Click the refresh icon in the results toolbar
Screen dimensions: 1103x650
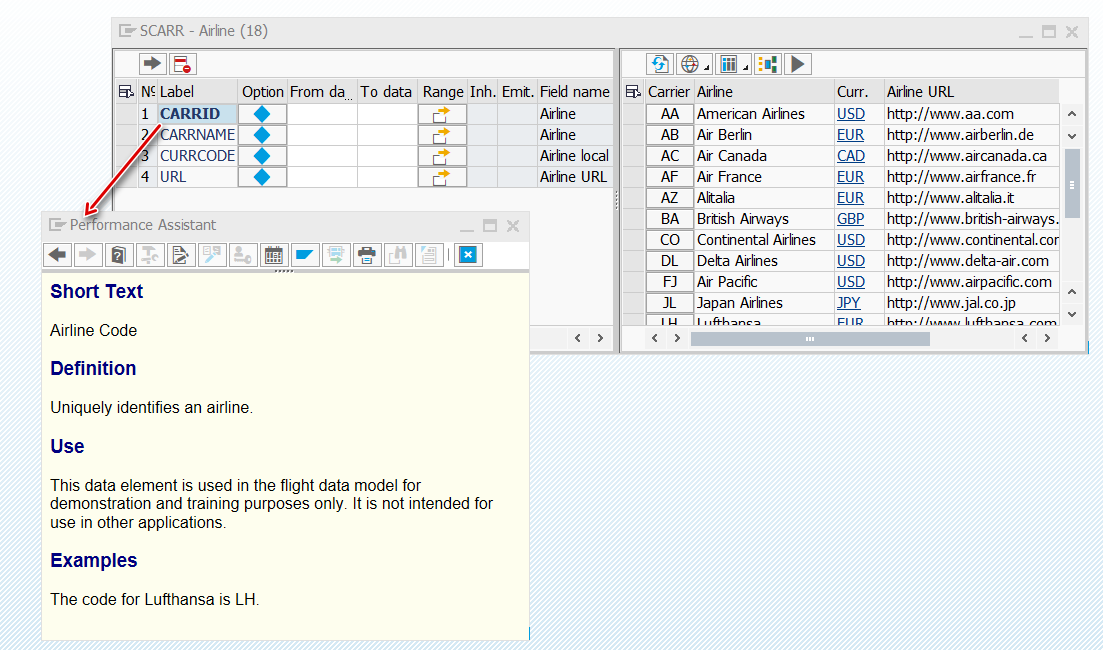coord(660,64)
